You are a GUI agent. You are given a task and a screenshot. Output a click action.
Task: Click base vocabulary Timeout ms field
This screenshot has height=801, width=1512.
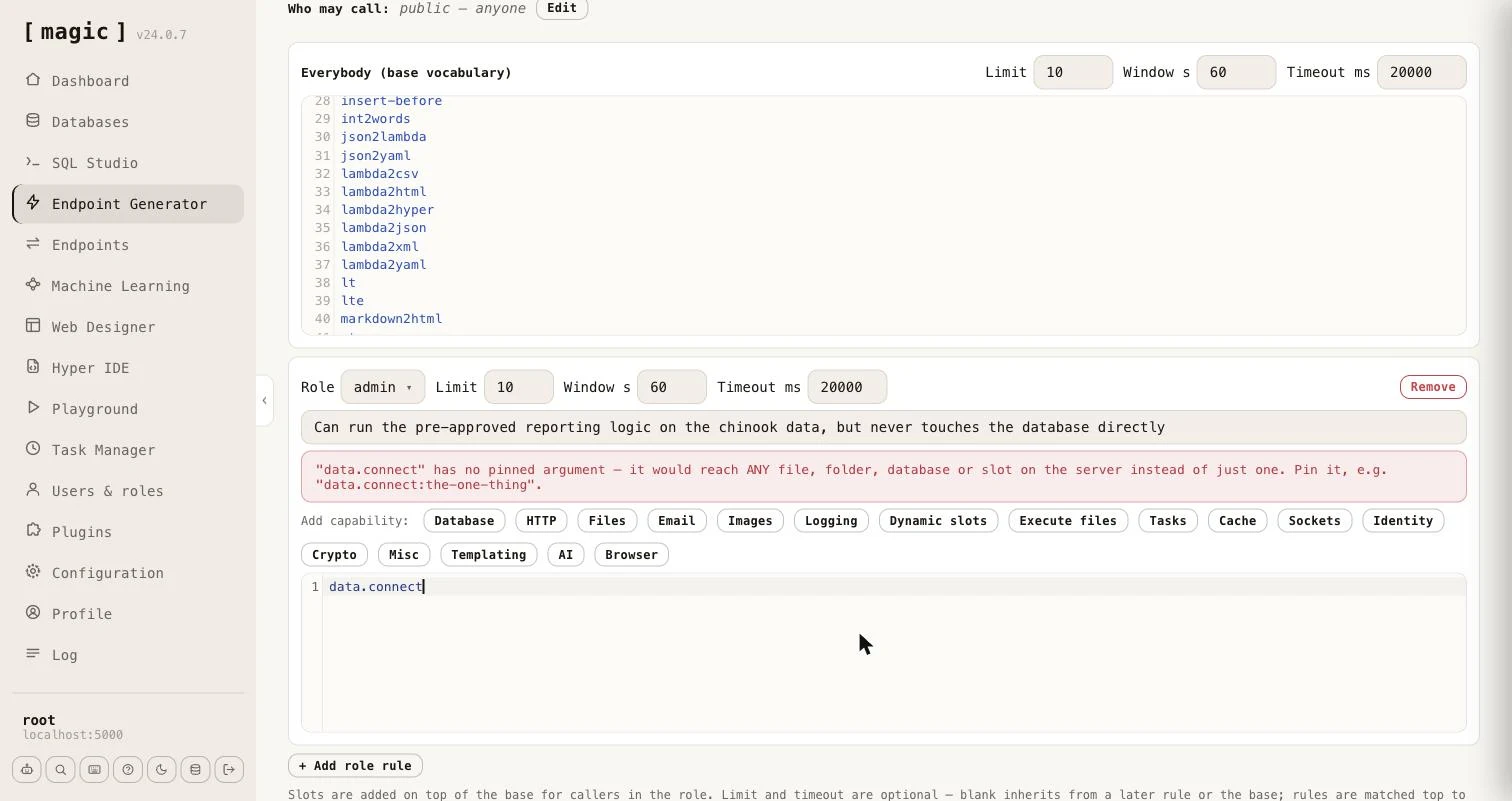tap(1421, 72)
